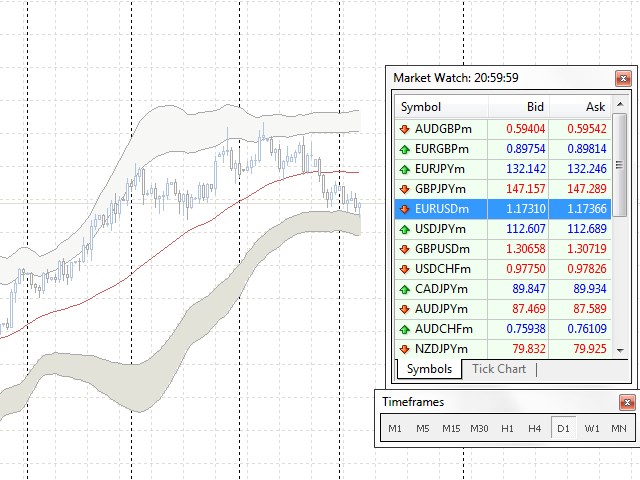Switch chart to W1 timeframe
The image size is (640, 480).
(592, 429)
